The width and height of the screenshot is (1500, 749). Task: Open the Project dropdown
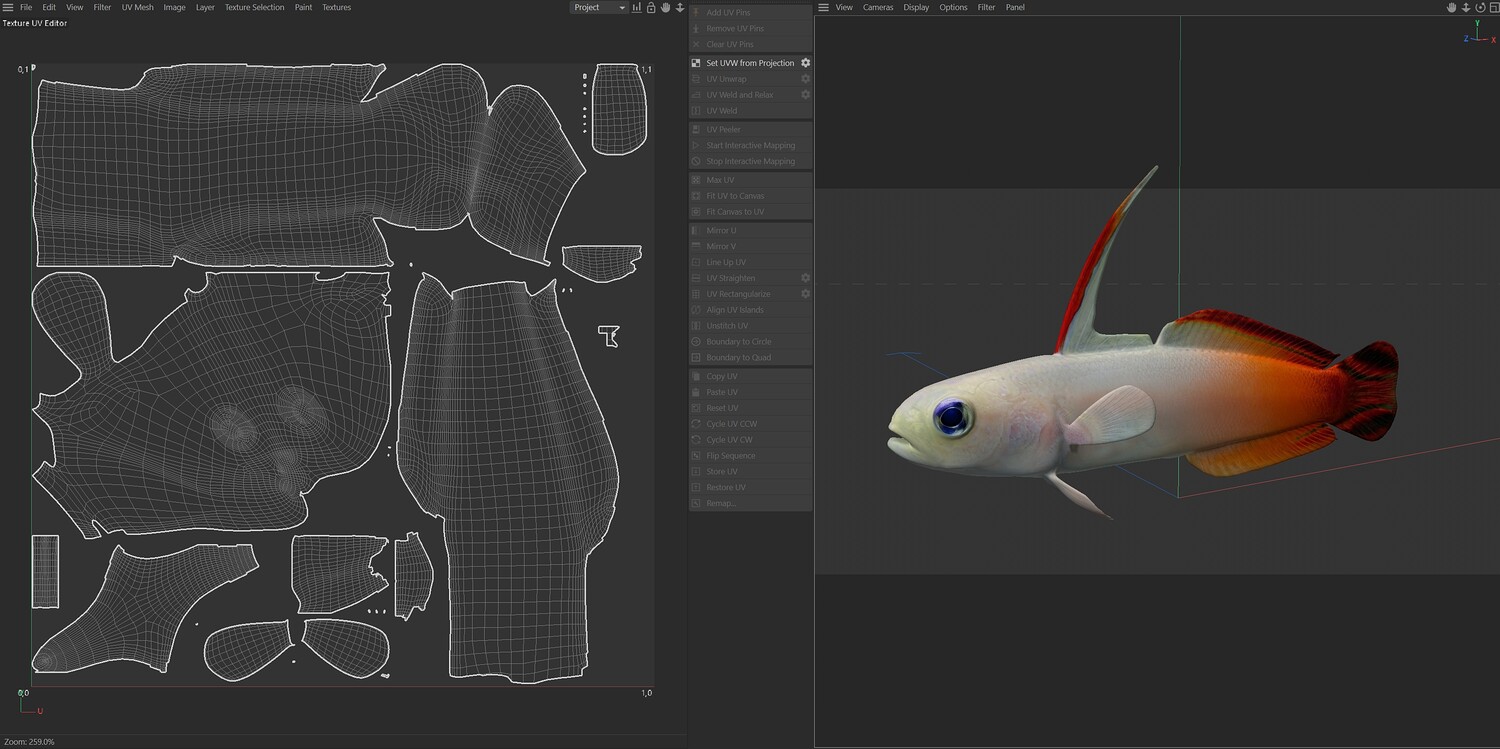pyautogui.click(x=598, y=7)
